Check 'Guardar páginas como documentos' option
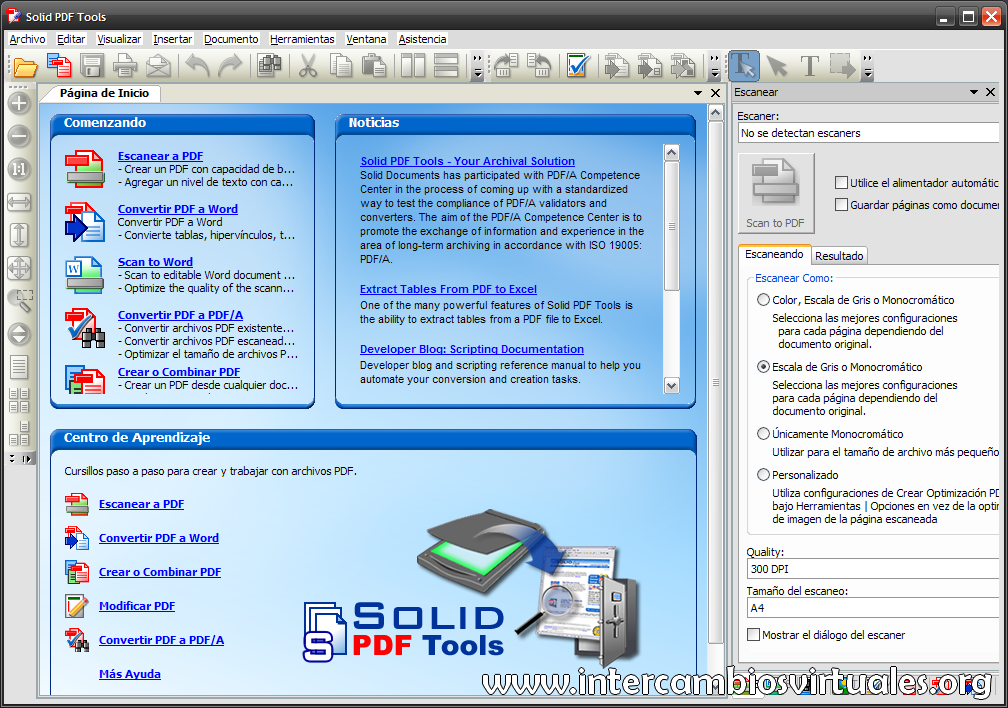 [841, 204]
